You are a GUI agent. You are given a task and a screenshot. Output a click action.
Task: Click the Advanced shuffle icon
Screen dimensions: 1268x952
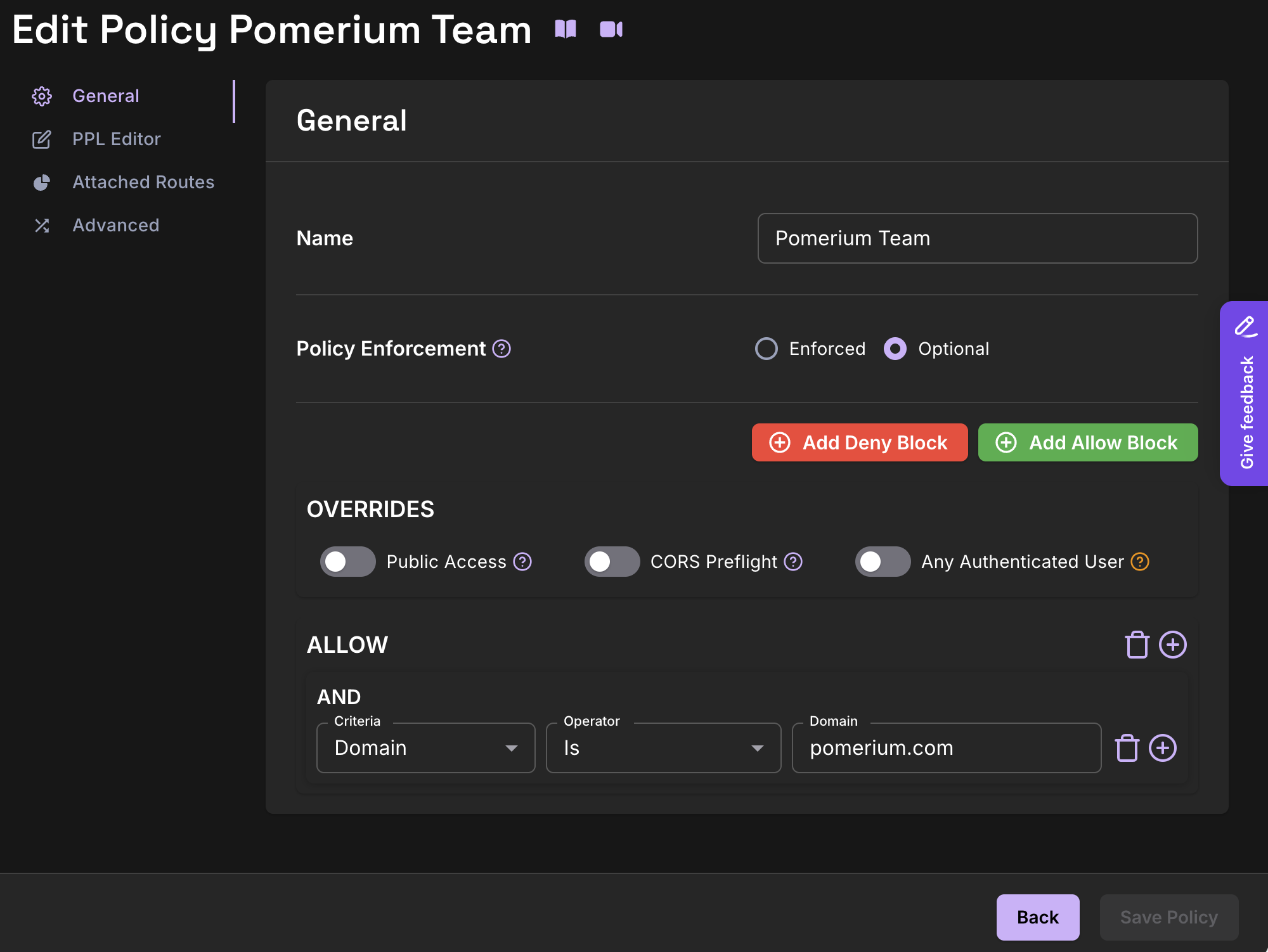pos(42,226)
